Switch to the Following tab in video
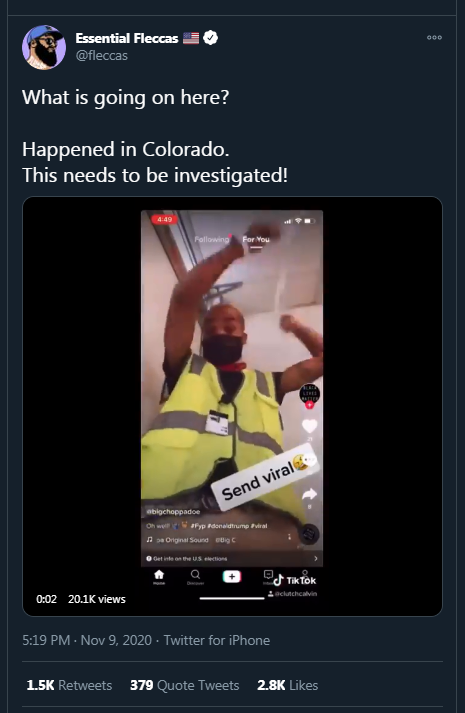Image resolution: width=465 pixels, height=713 pixels. click(x=212, y=239)
